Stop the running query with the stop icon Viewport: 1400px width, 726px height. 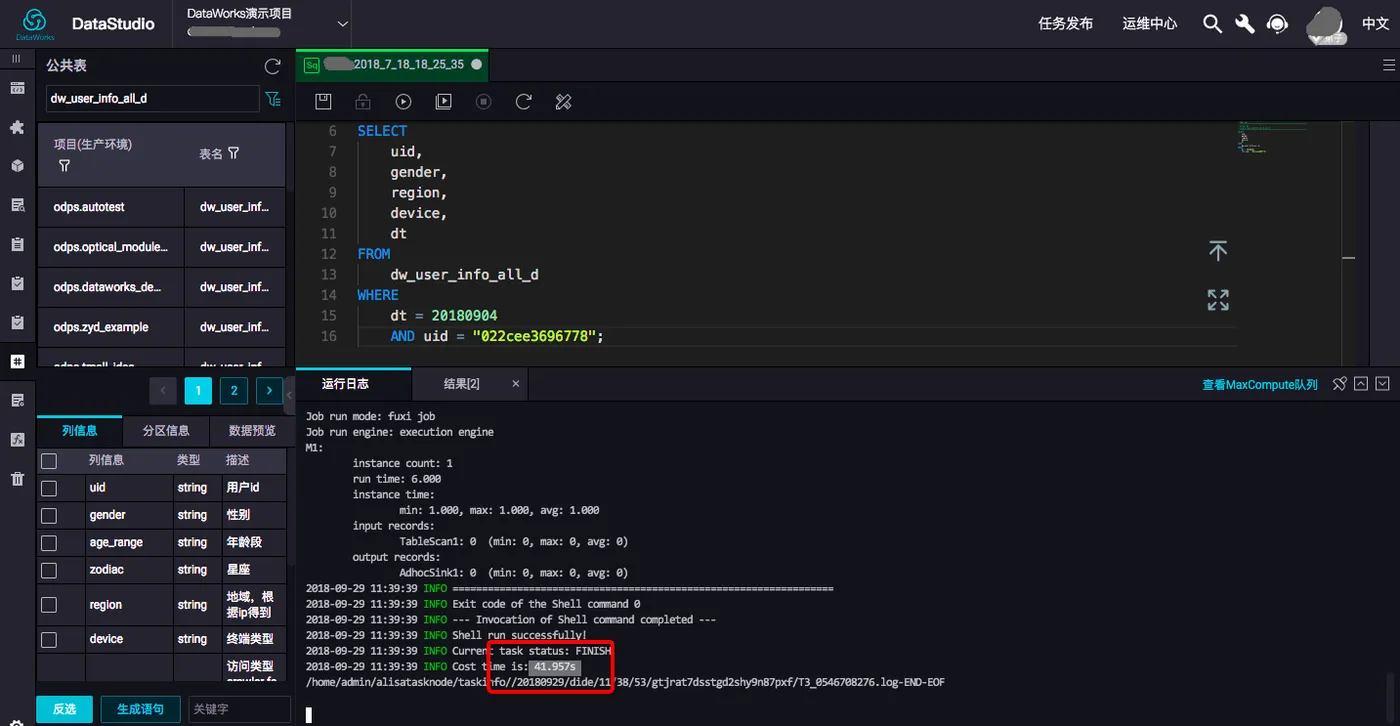483,101
